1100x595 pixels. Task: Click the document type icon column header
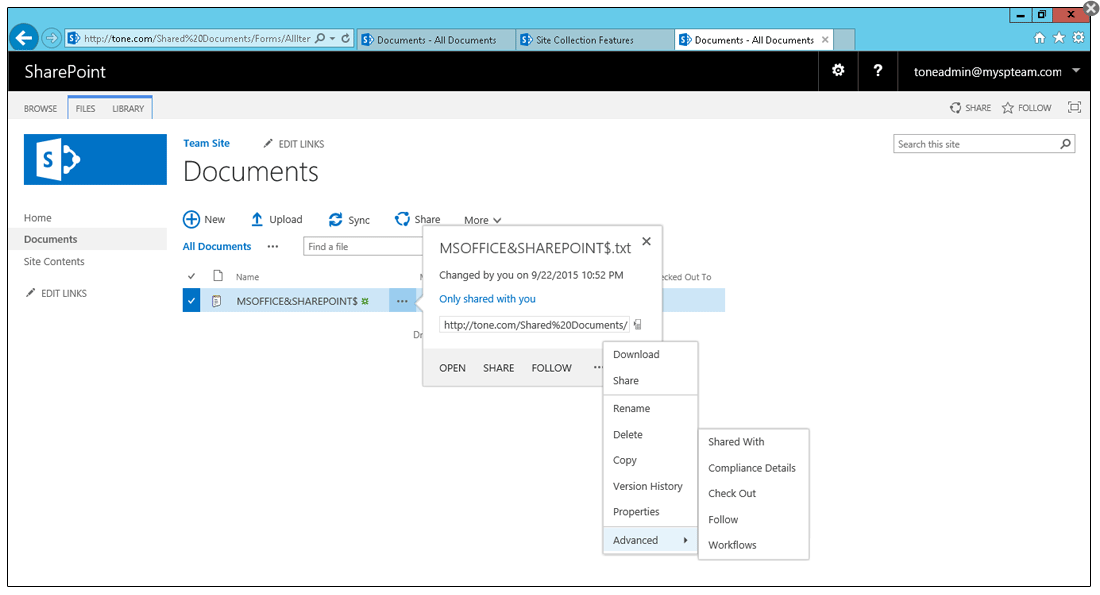218,276
